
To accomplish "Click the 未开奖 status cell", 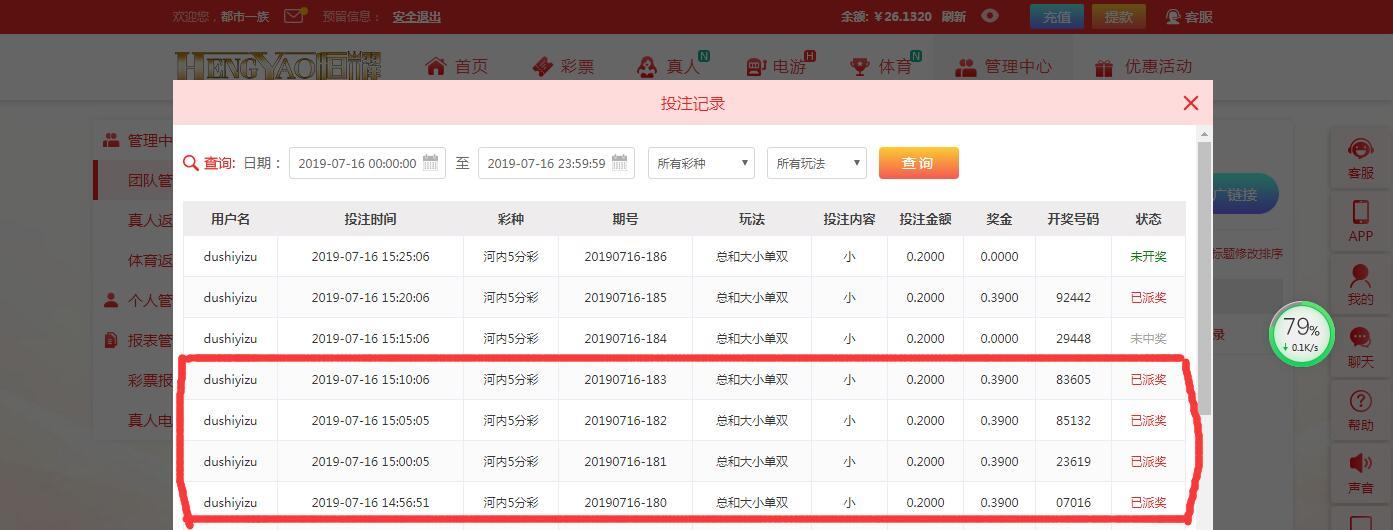I will (x=1148, y=256).
